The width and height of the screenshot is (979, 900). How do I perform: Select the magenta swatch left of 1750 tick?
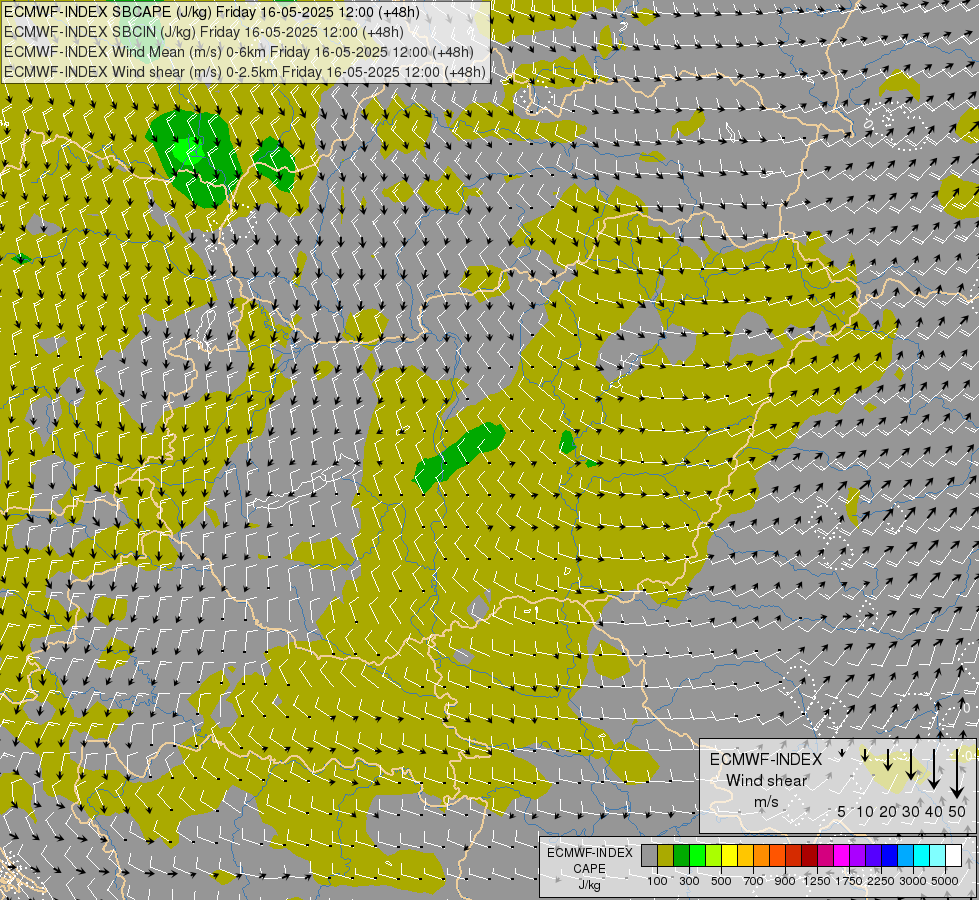pos(842,856)
